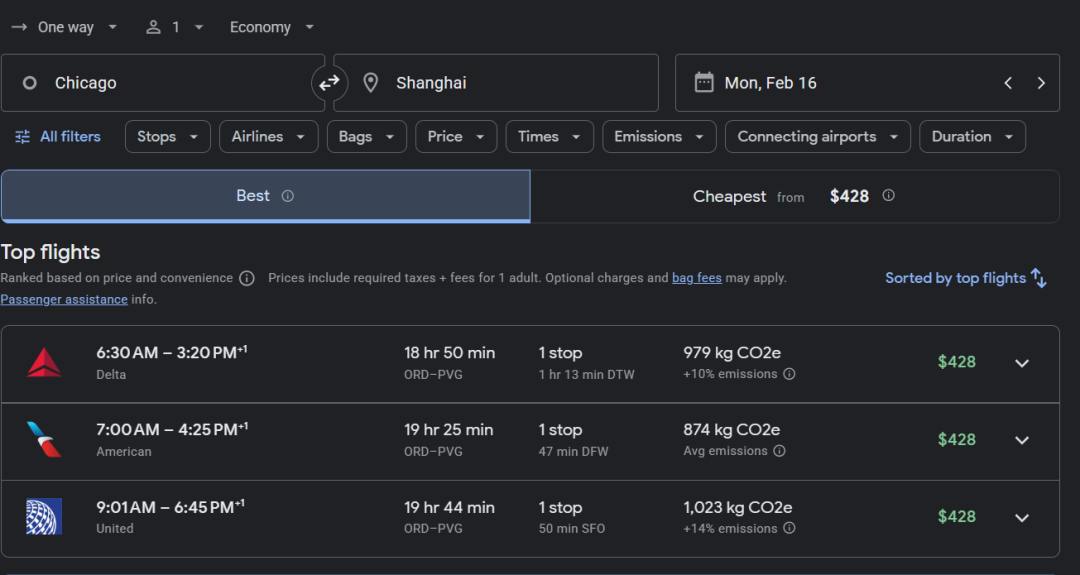
Task: Show info about ranking by price and convenience
Action: pos(247,278)
